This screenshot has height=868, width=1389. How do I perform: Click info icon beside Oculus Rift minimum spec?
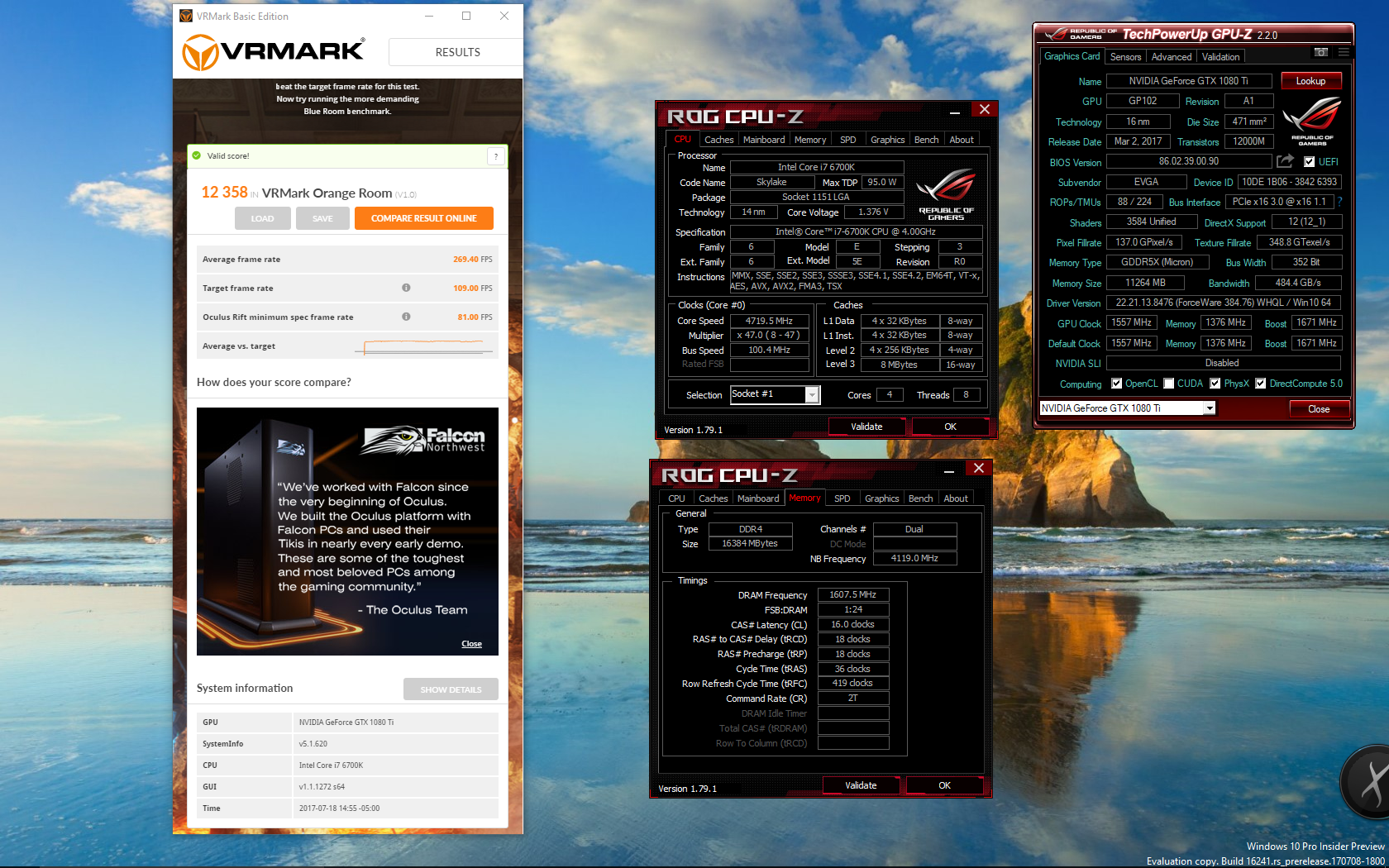[x=406, y=317]
